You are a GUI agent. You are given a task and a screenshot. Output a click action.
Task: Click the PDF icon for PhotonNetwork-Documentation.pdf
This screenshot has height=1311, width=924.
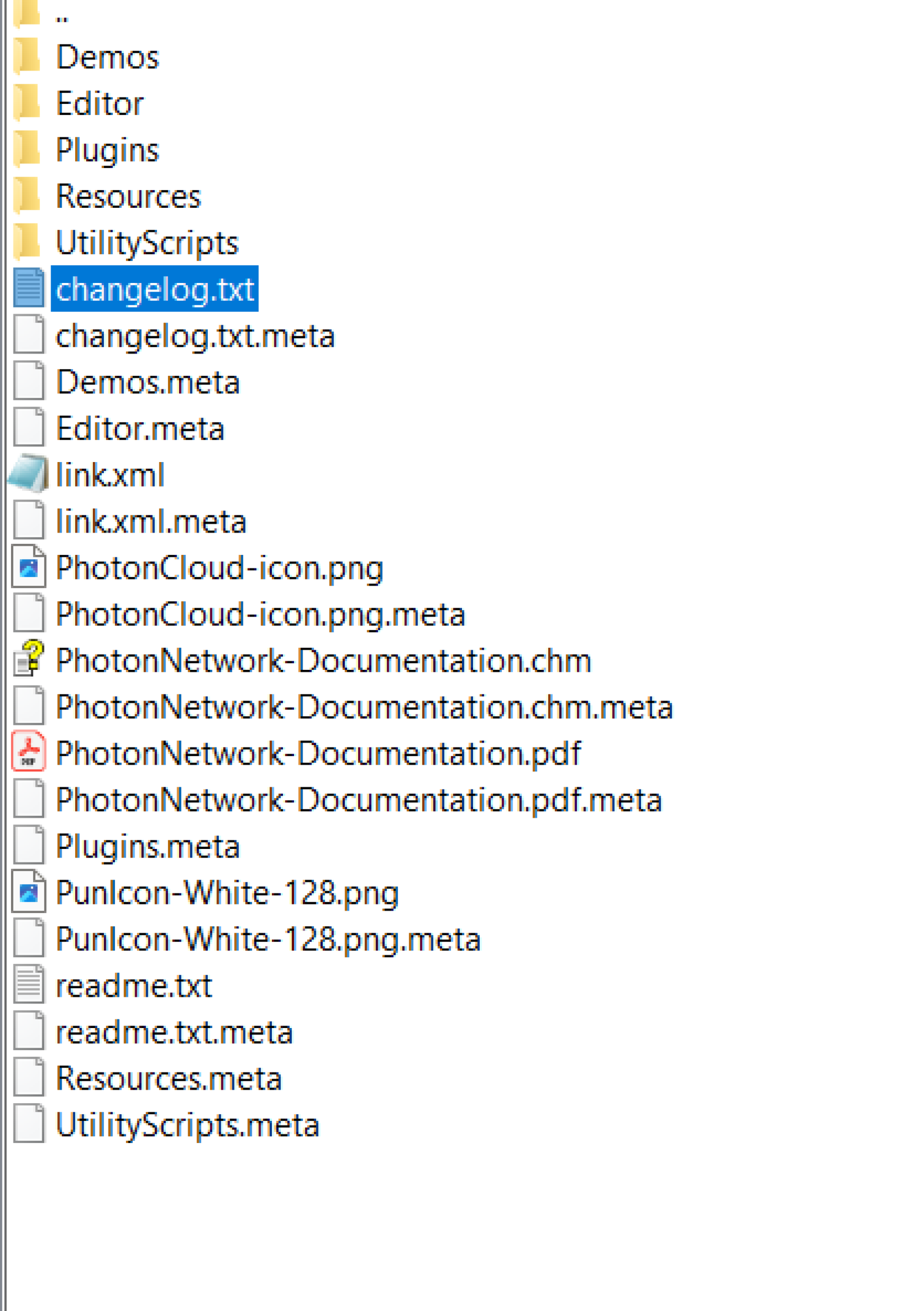[x=28, y=753]
